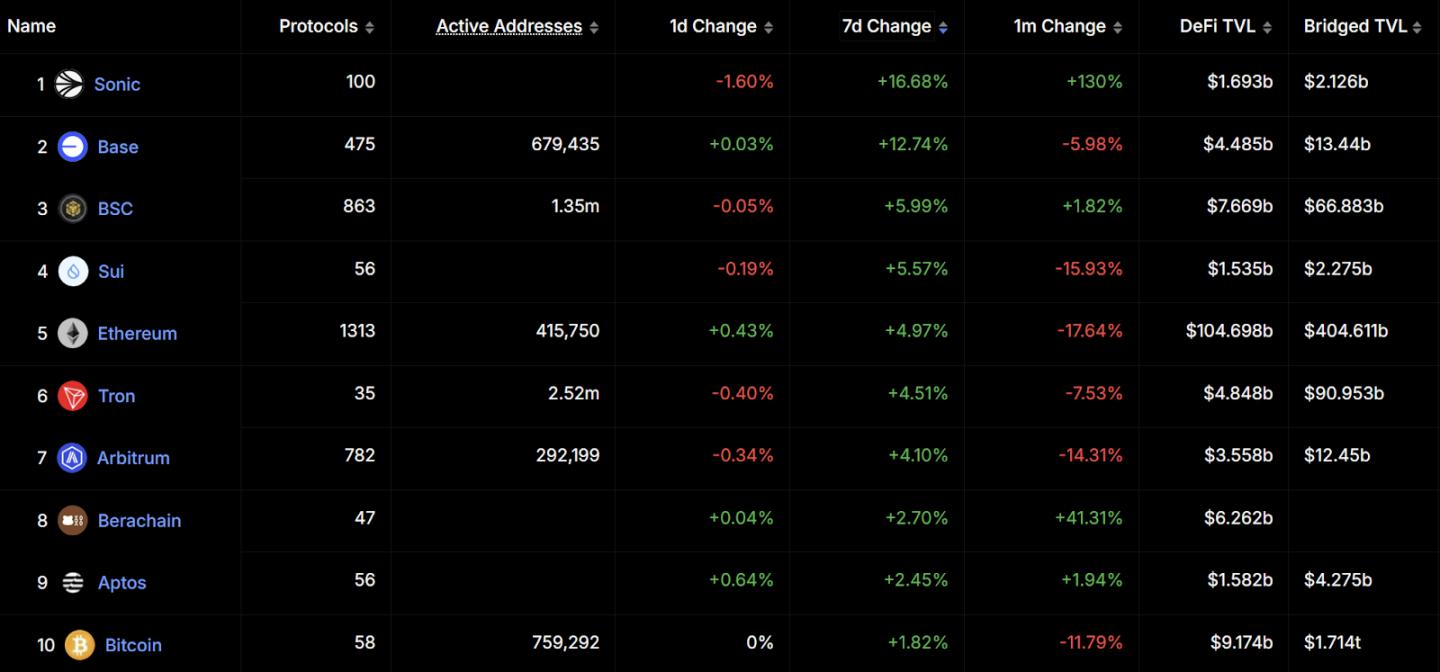Click the BSC chain logo icon
The width and height of the screenshot is (1440, 672).
(73, 209)
